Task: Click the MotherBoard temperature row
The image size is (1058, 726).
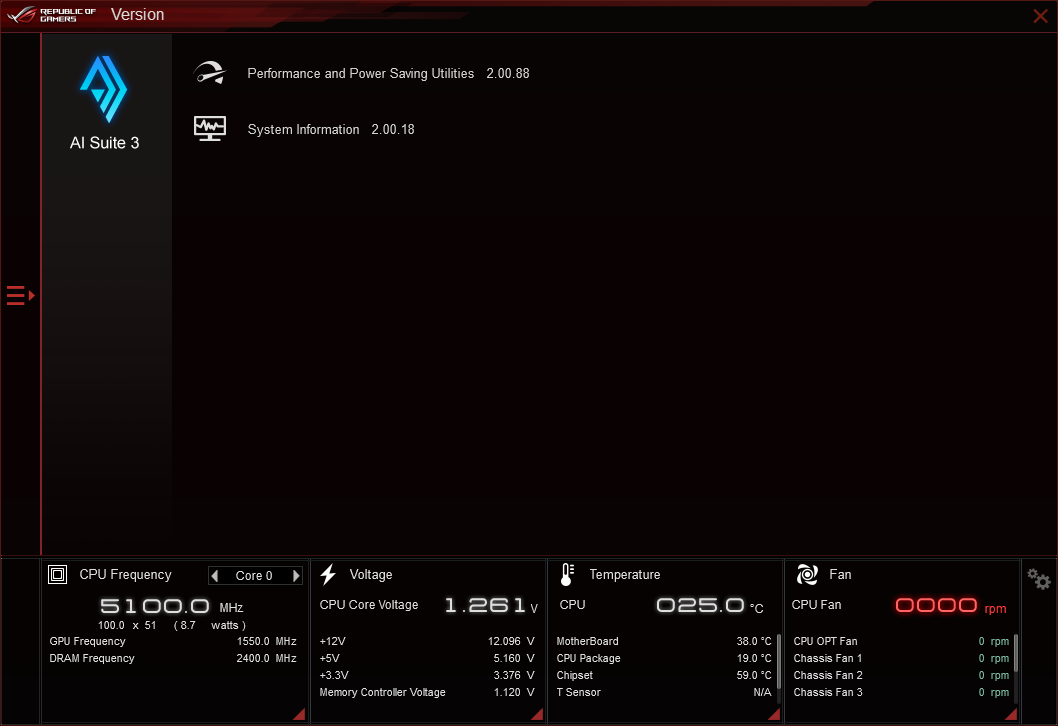Action: pyautogui.click(x=664, y=642)
